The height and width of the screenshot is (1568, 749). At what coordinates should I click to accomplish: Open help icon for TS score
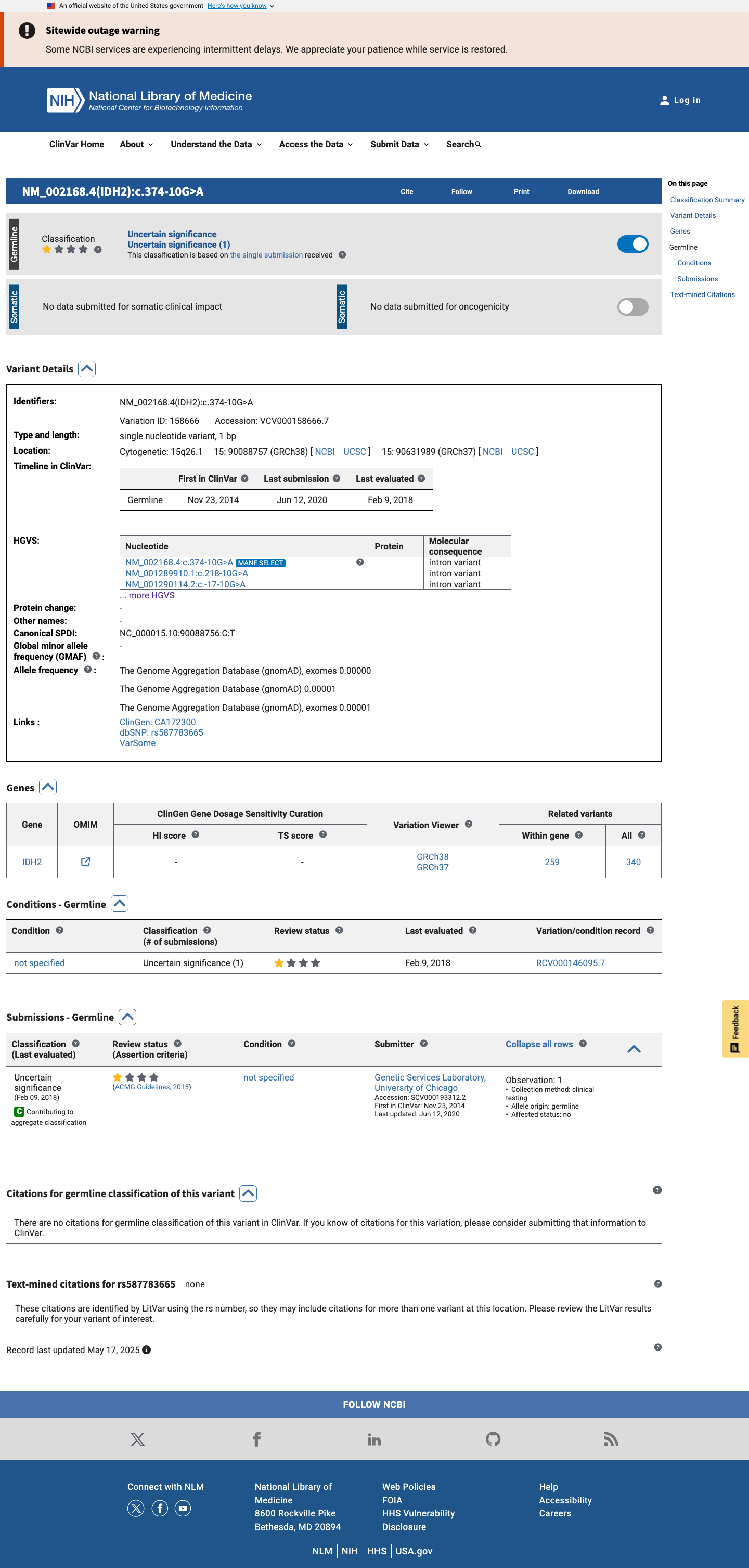323,834
